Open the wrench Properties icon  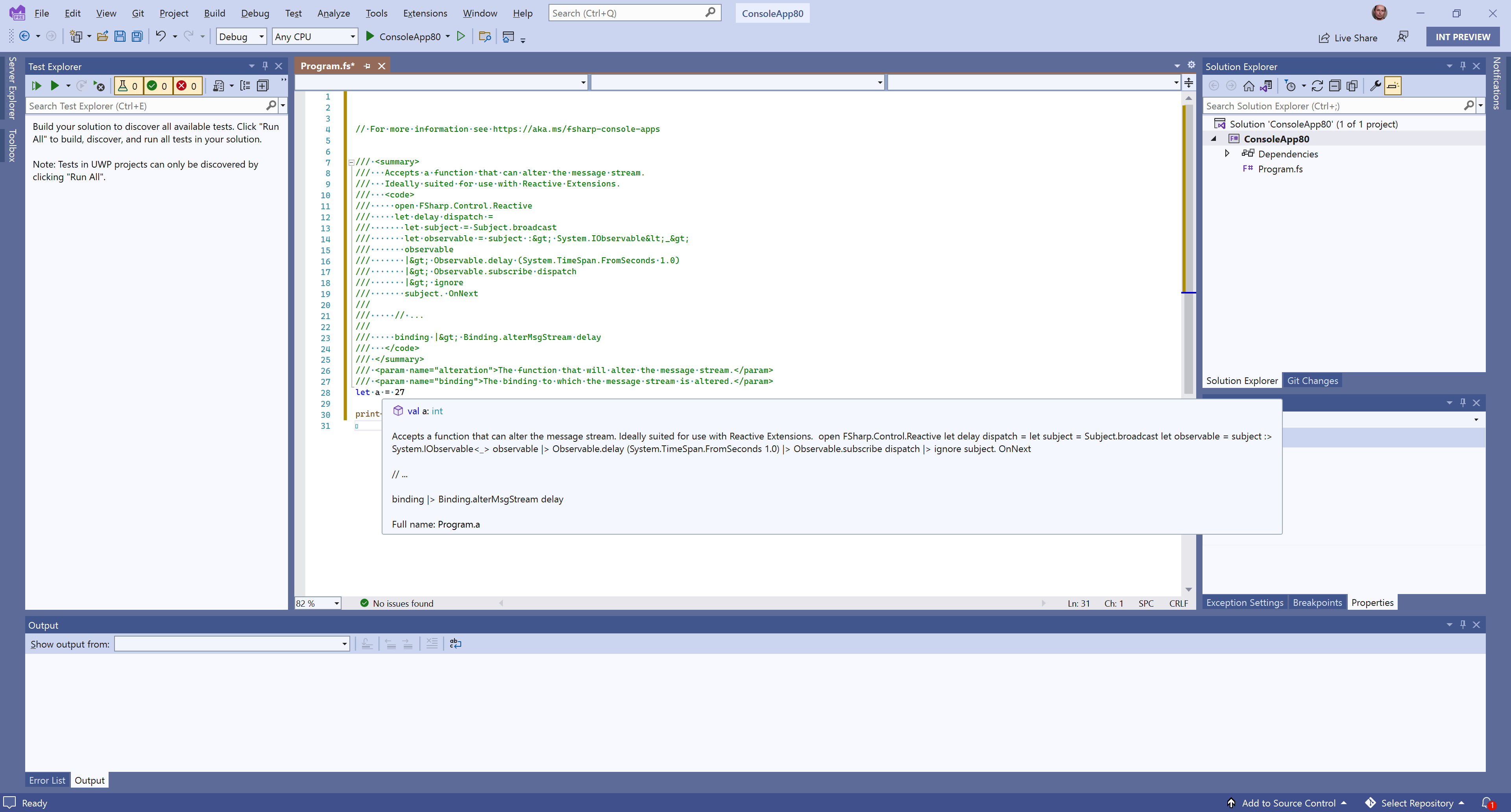click(1375, 86)
